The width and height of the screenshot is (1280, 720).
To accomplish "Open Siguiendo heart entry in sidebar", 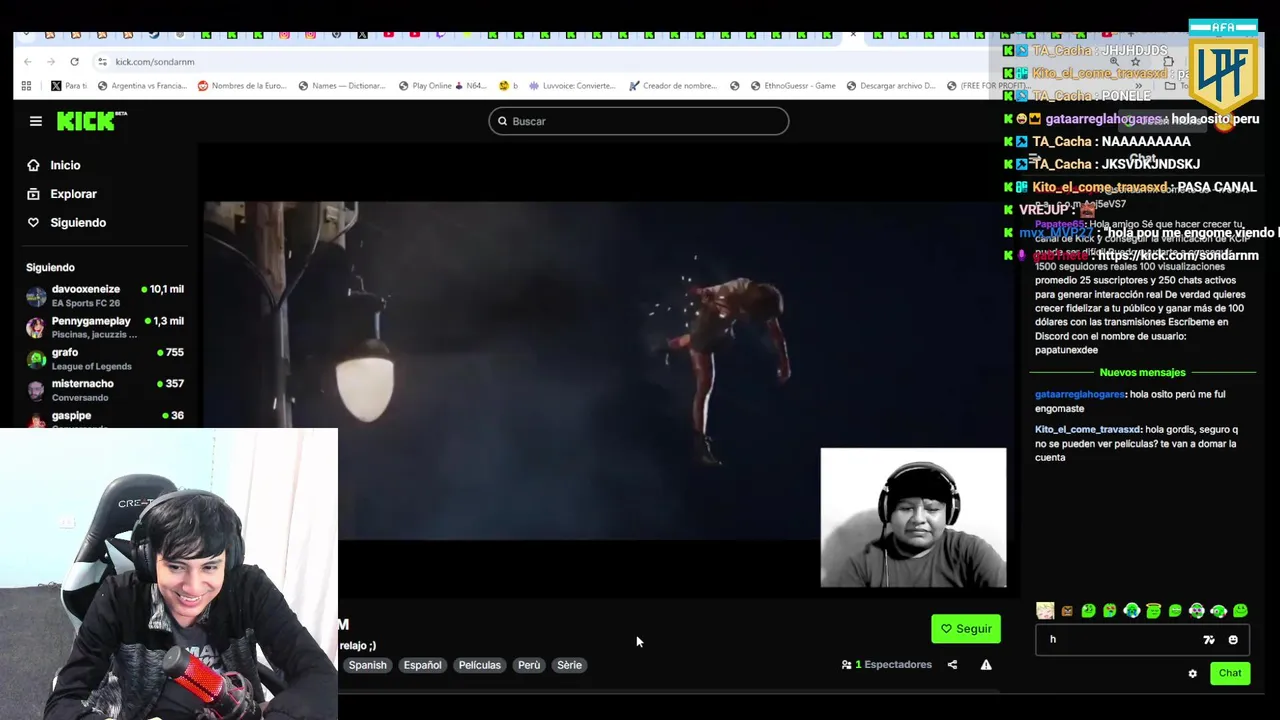I will click(66, 222).
